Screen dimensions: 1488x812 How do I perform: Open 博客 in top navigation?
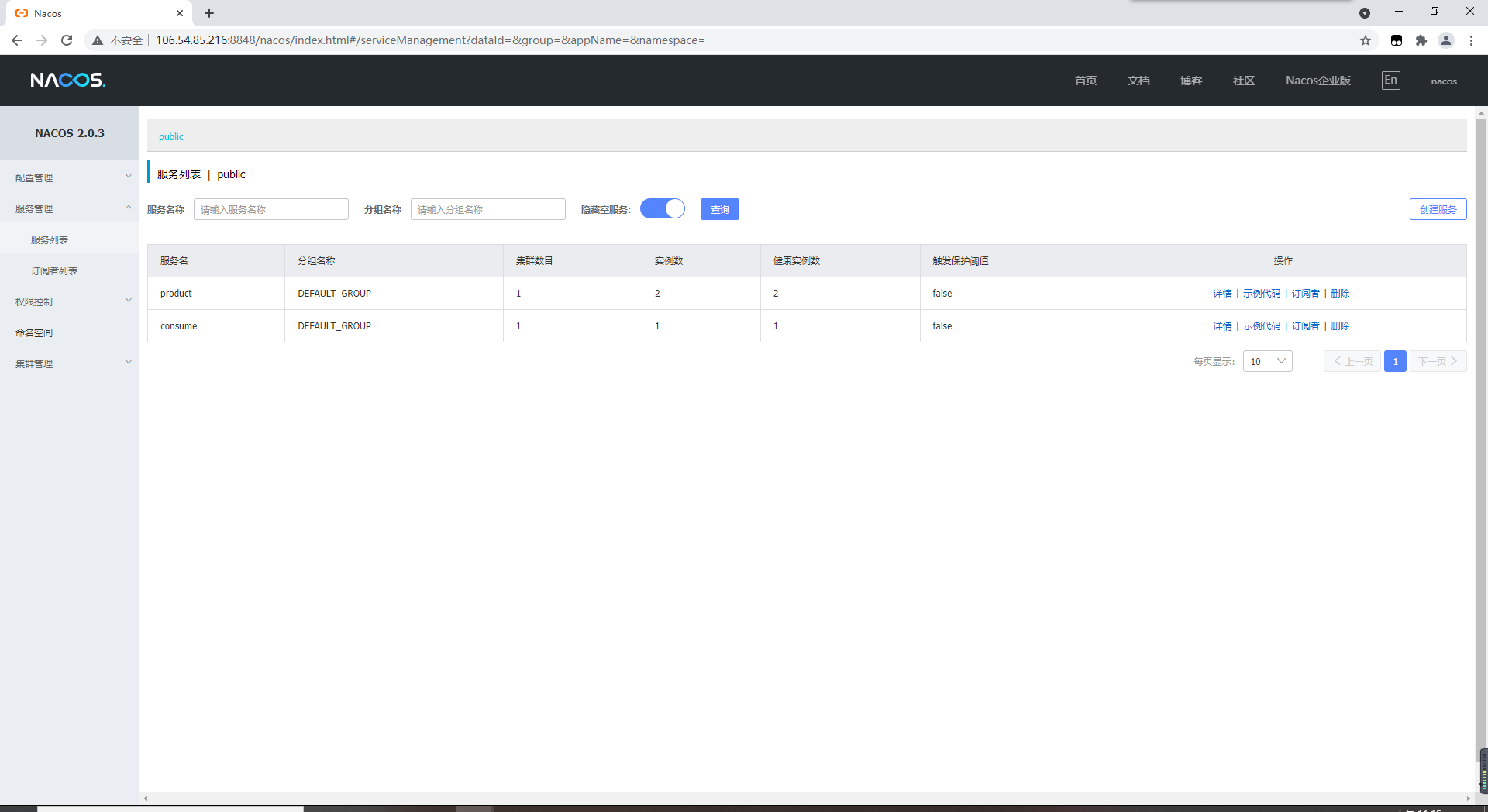point(1191,81)
